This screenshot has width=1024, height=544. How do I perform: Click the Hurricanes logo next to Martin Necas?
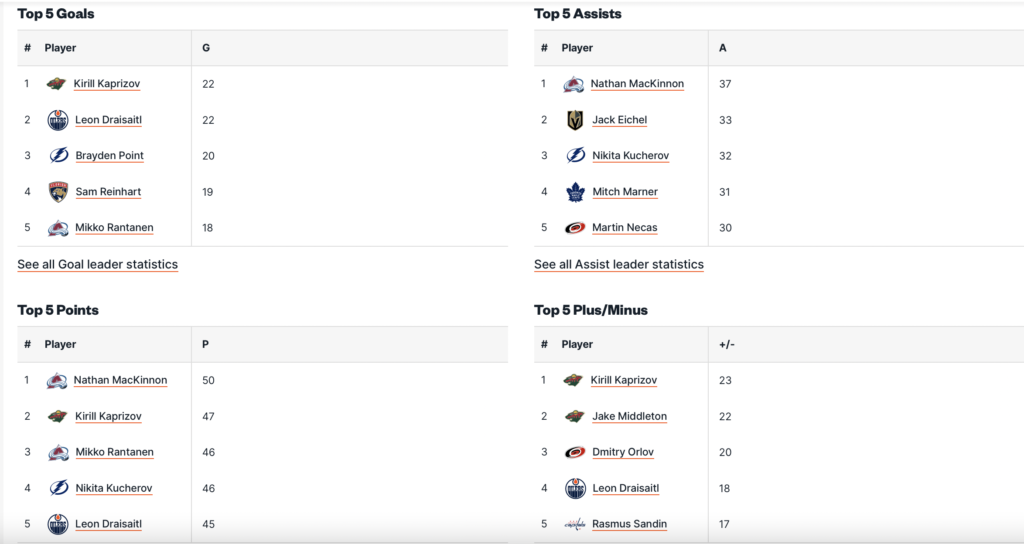pyautogui.click(x=575, y=228)
